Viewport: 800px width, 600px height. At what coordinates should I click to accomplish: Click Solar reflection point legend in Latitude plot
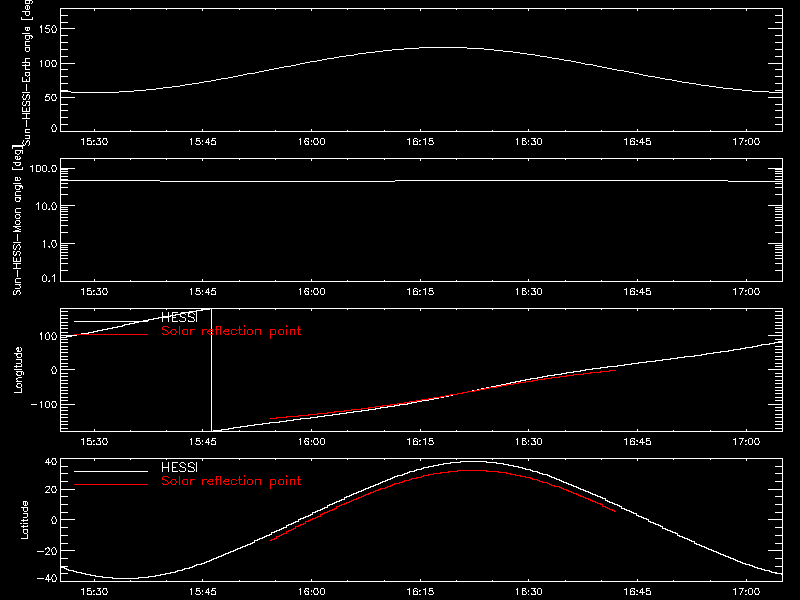(x=231, y=481)
